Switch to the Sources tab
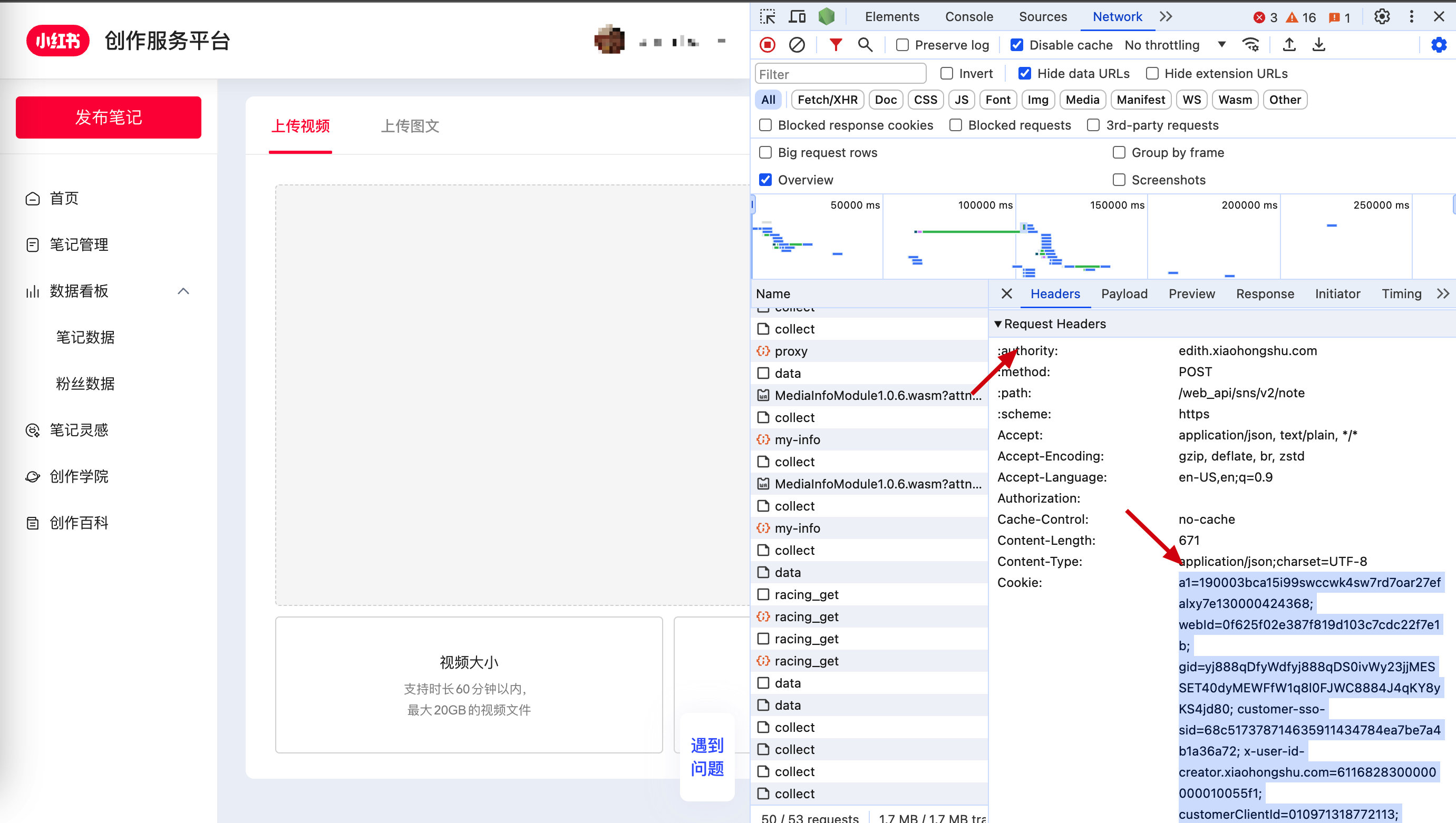 [1043, 17]
